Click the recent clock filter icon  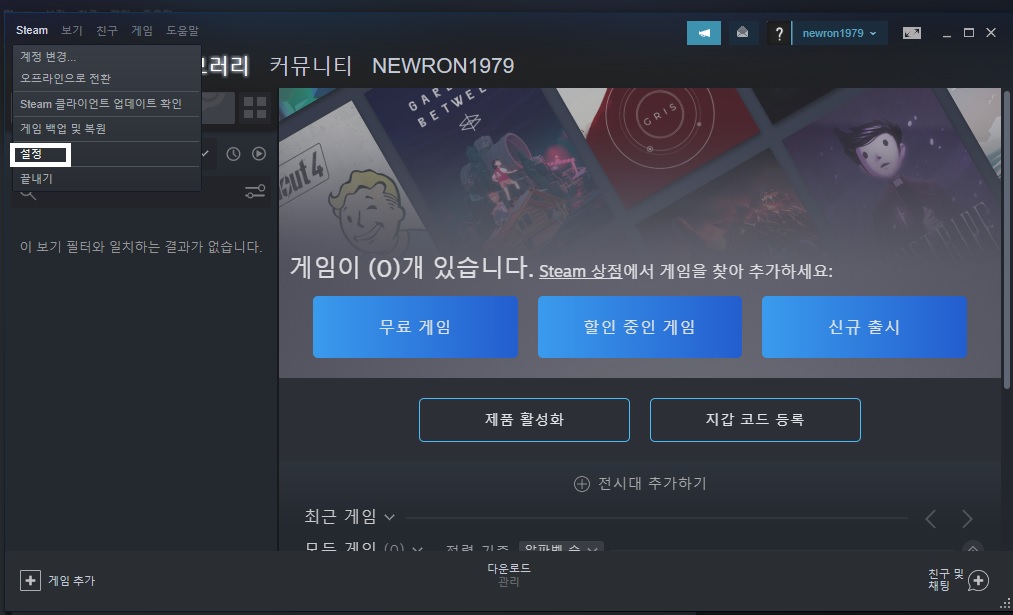[x=233, y=154]
